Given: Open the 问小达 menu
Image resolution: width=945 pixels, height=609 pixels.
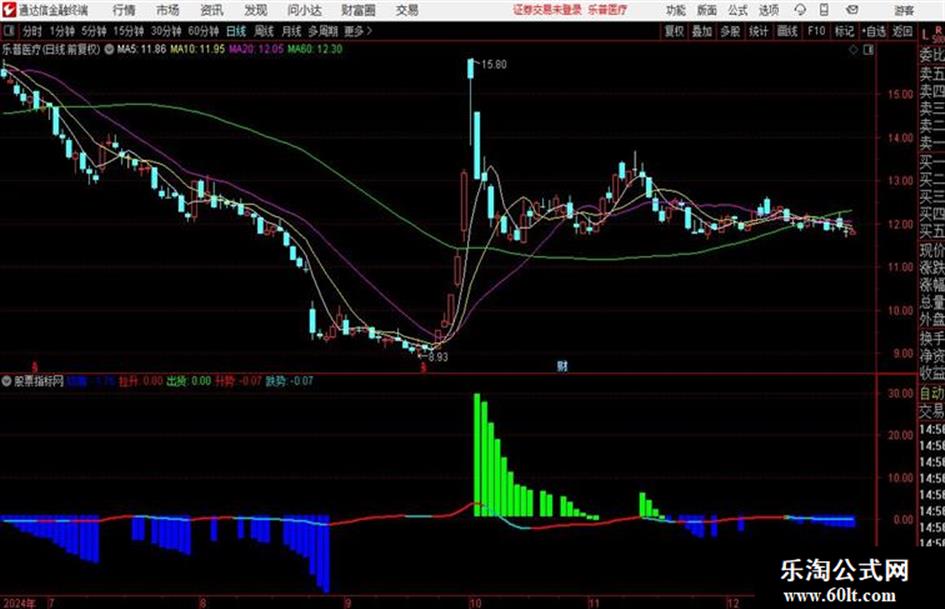Looking at the screenshot, I should coord(304,10).
